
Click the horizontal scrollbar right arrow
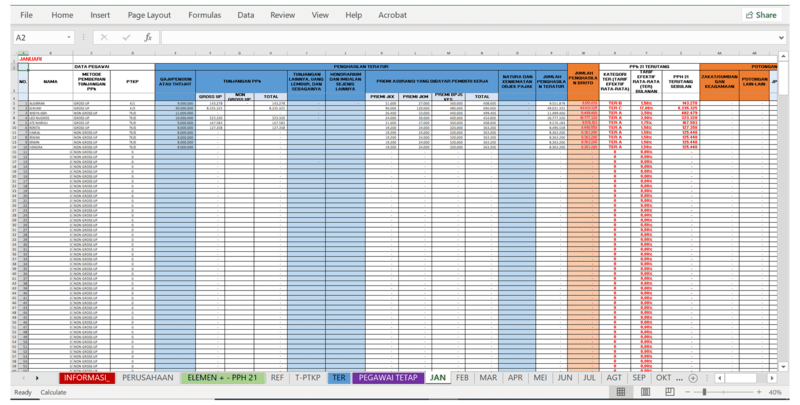coord(772,378)
